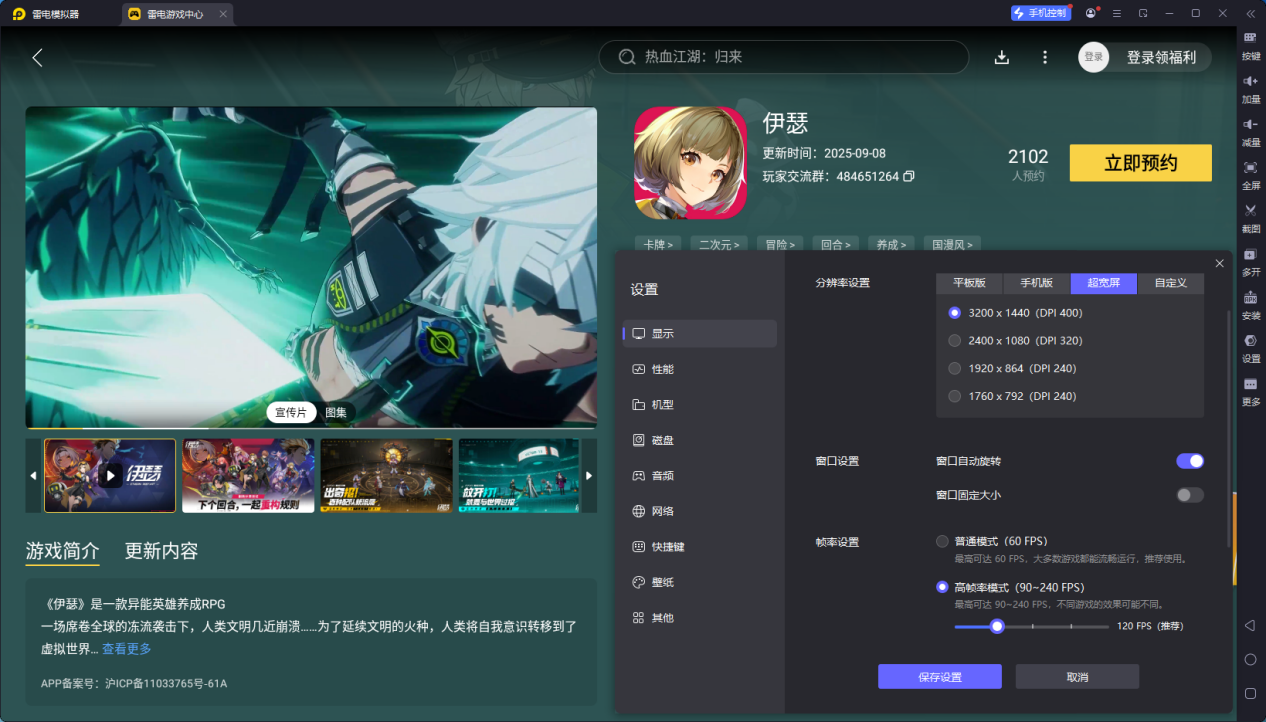
Task: Select the 性能 settings category
Action: tap(700, 369)
